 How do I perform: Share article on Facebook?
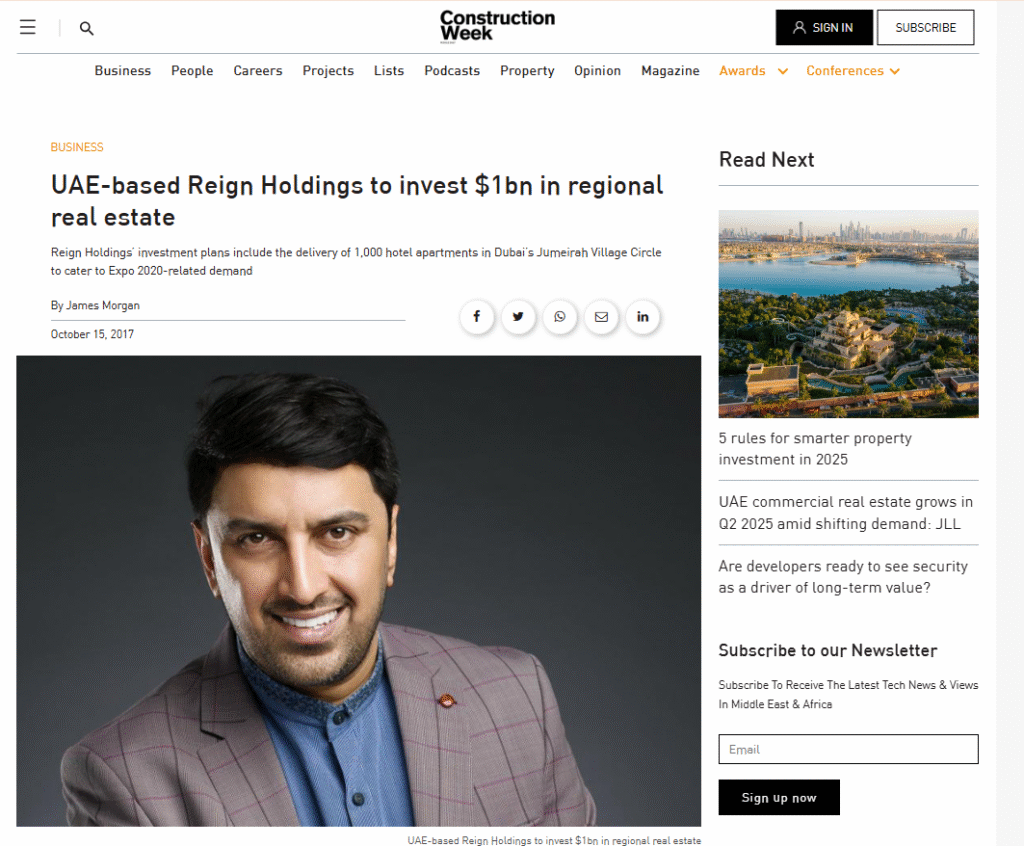click(477, 317)
